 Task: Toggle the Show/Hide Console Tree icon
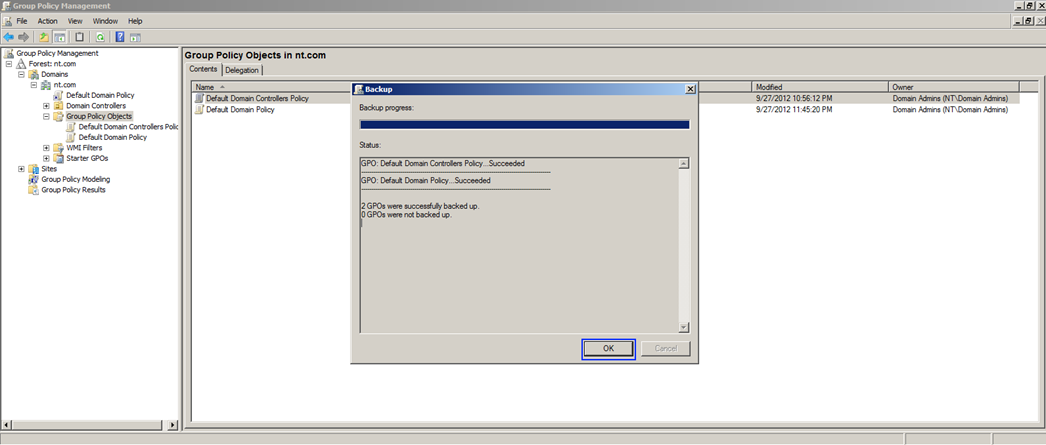[59, 37]
